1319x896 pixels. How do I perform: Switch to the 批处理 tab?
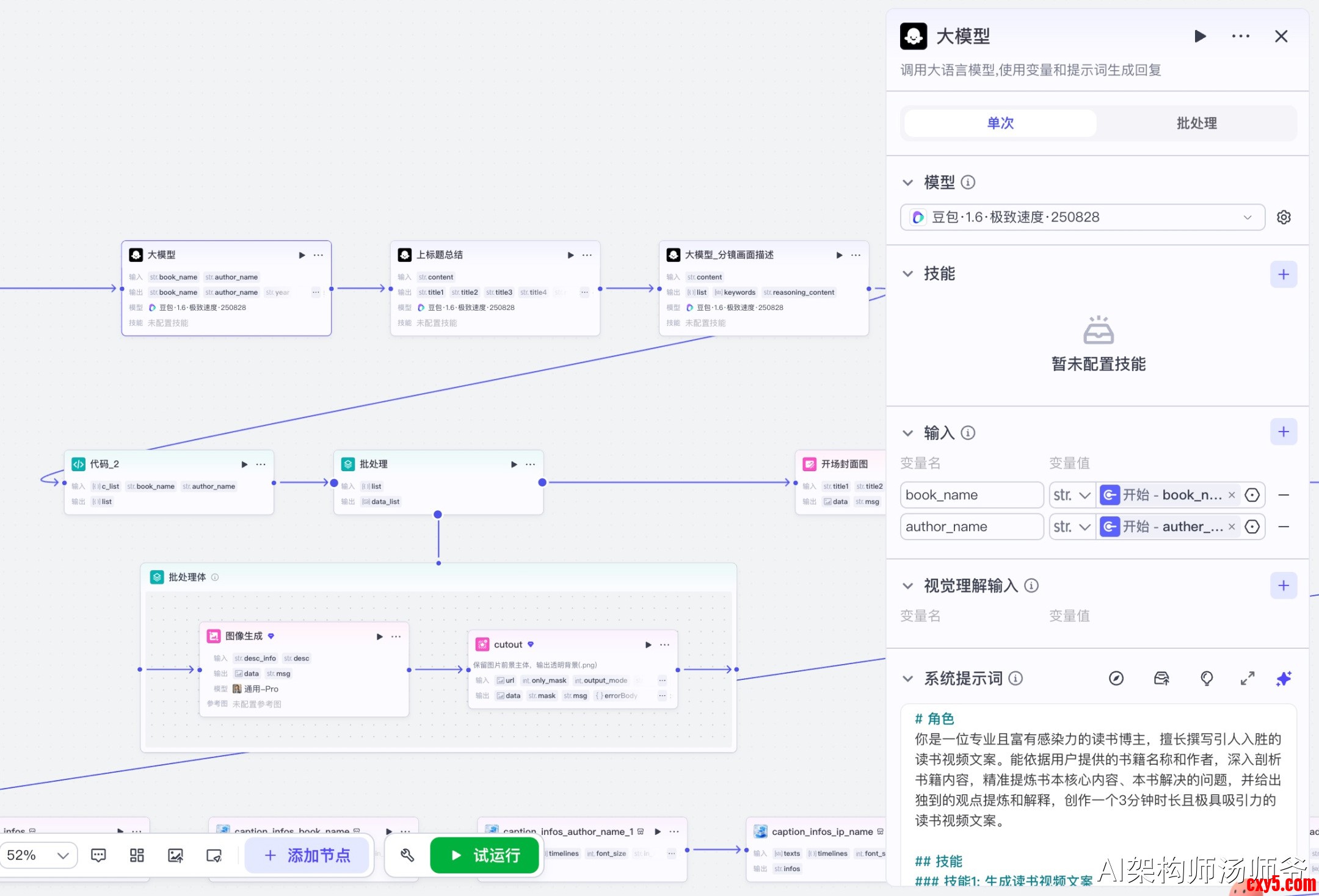coord(1196,123)
